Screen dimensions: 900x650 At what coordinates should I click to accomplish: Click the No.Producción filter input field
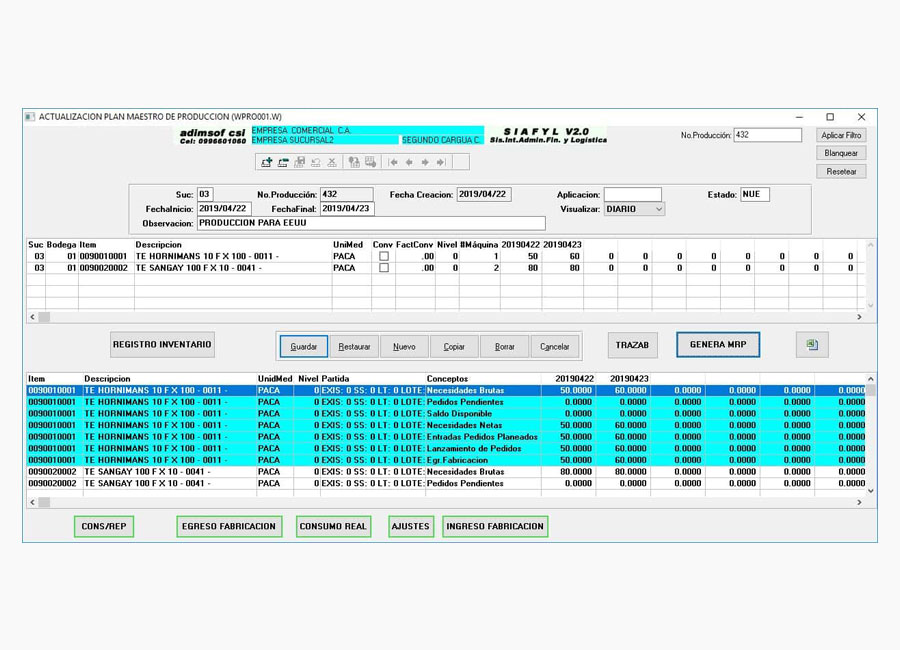pos(767,135)
